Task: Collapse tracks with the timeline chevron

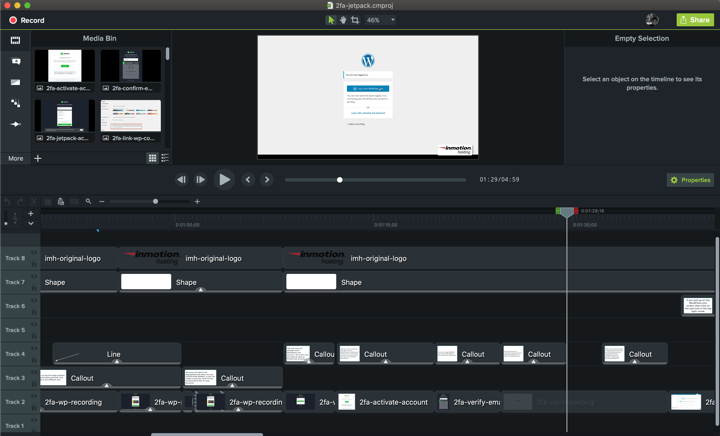Action: pos(31,223)
